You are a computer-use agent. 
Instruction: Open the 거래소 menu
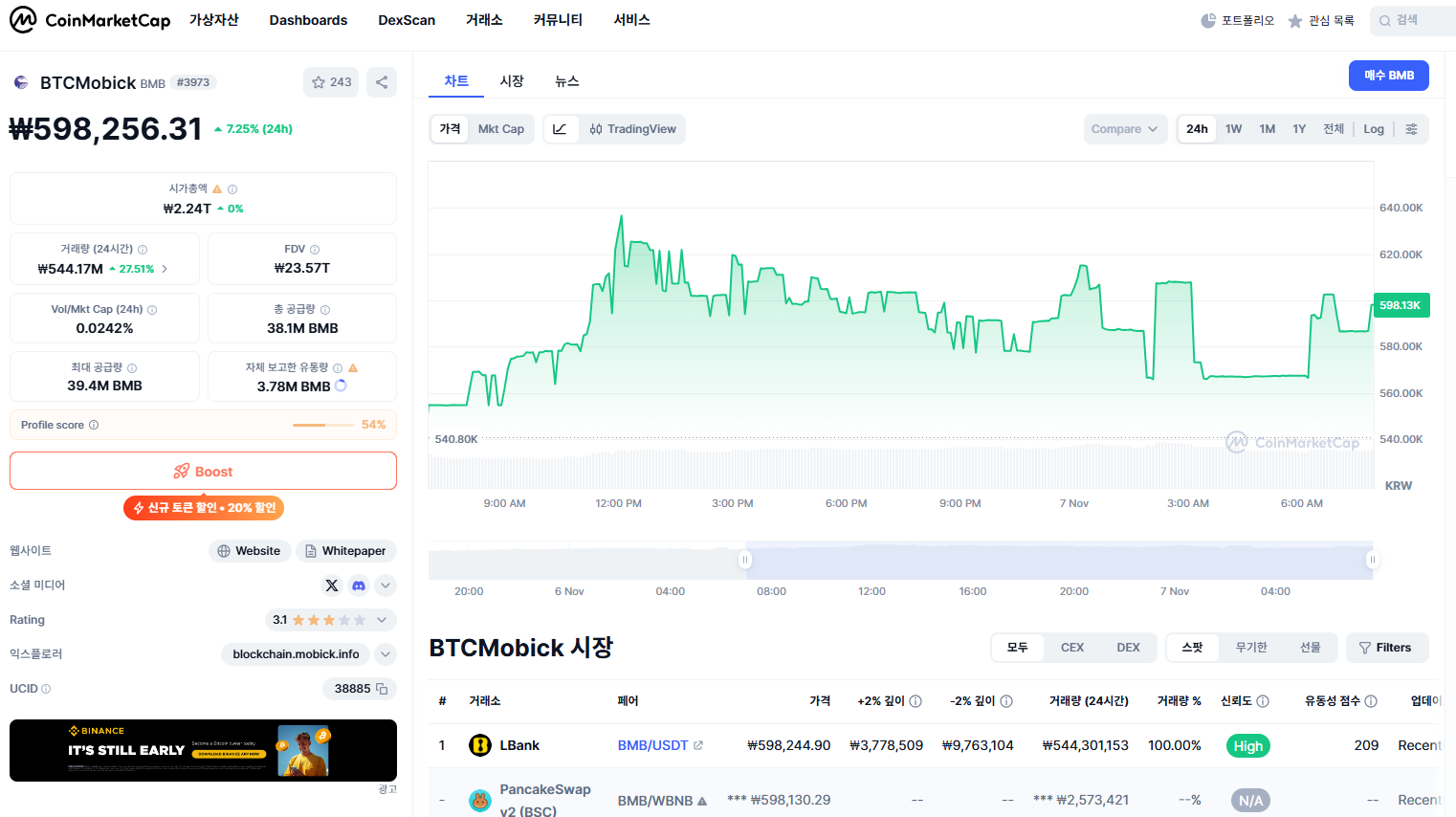point(484,20)
